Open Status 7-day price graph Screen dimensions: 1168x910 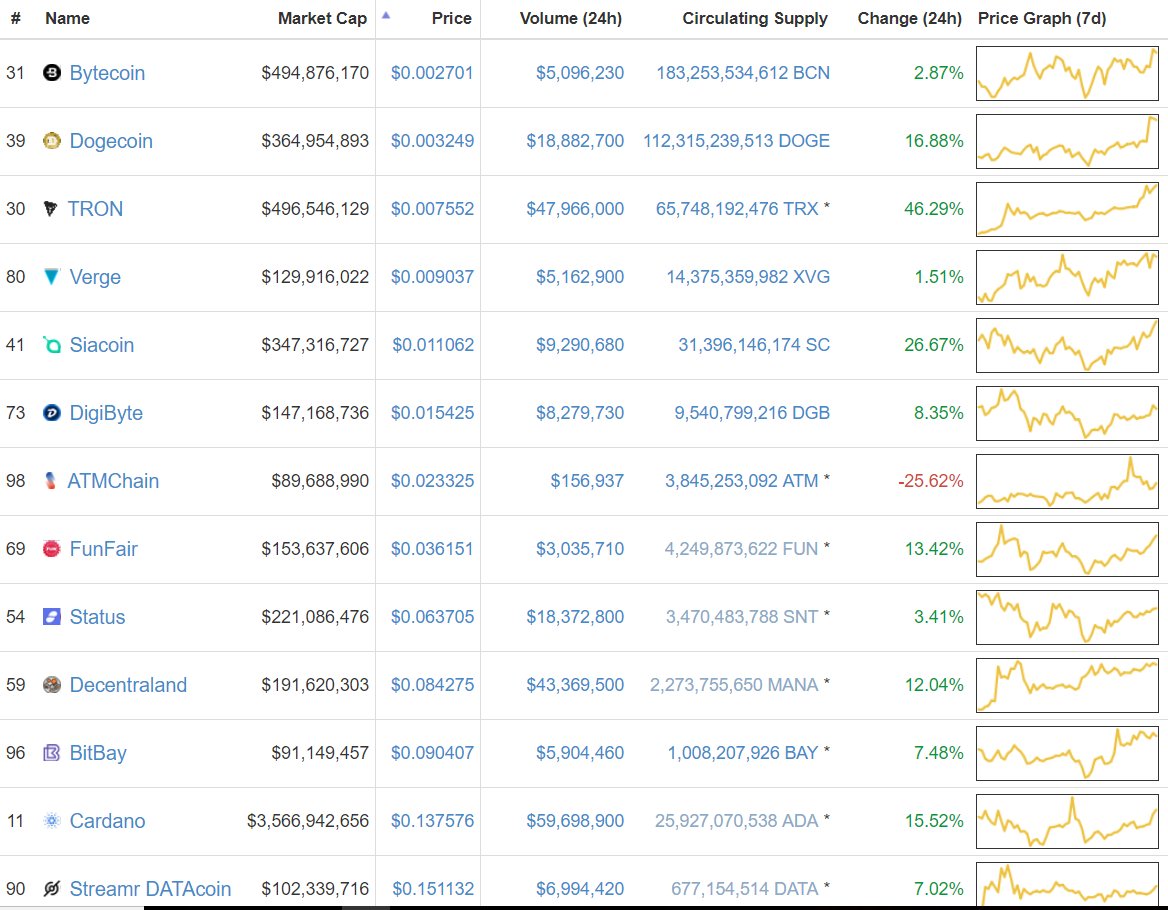pos(1067,617)
